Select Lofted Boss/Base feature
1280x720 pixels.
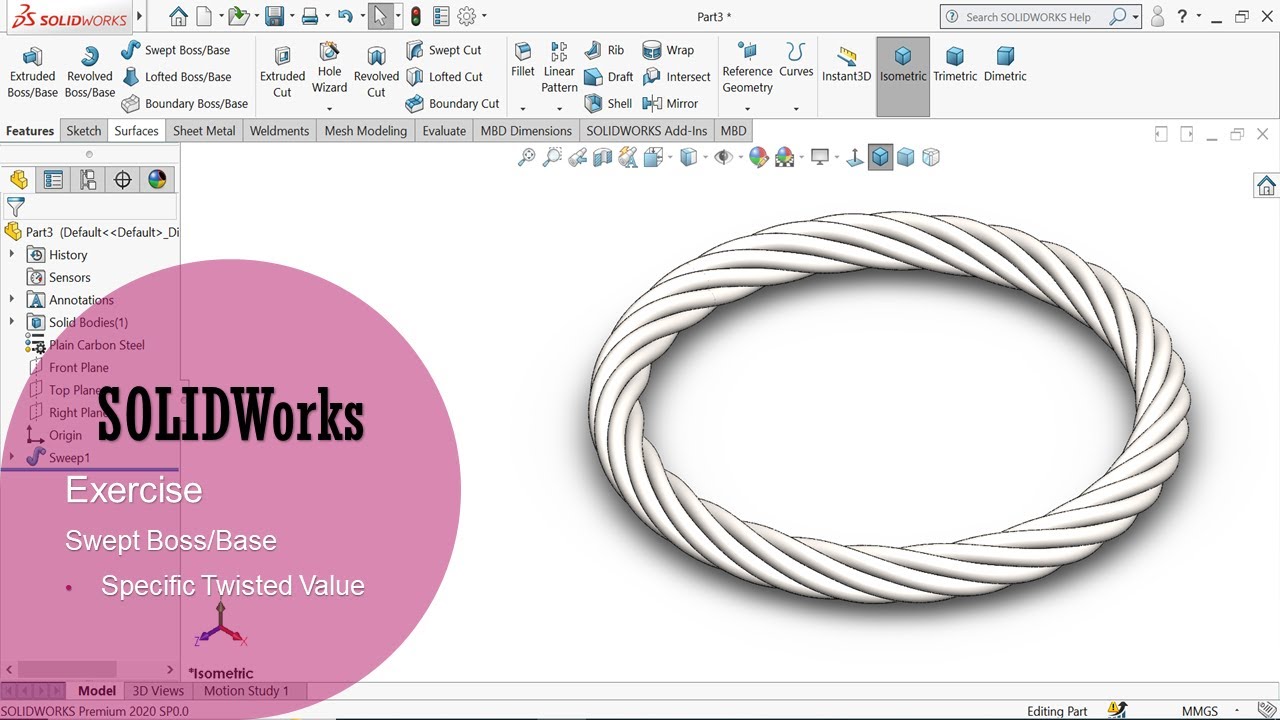(x=177, y=77)
